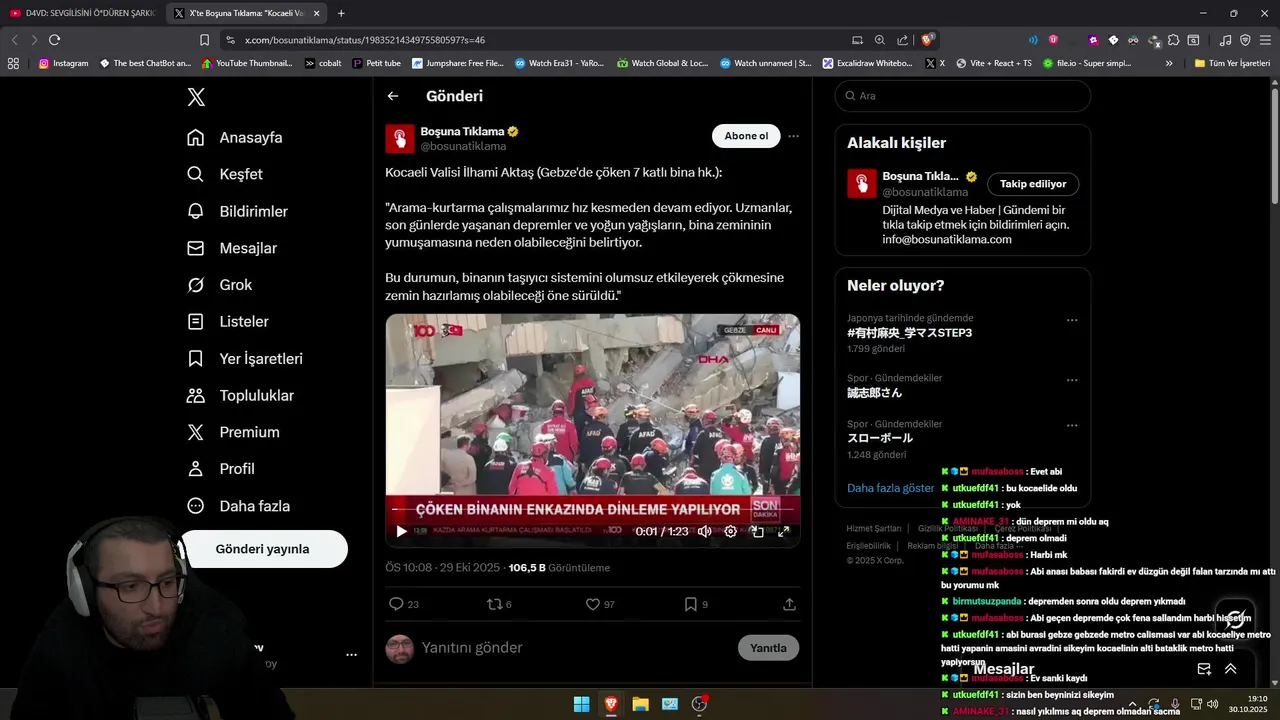Open Profil page
Screen dimensions: 1280x720
[x=221, y=469]
